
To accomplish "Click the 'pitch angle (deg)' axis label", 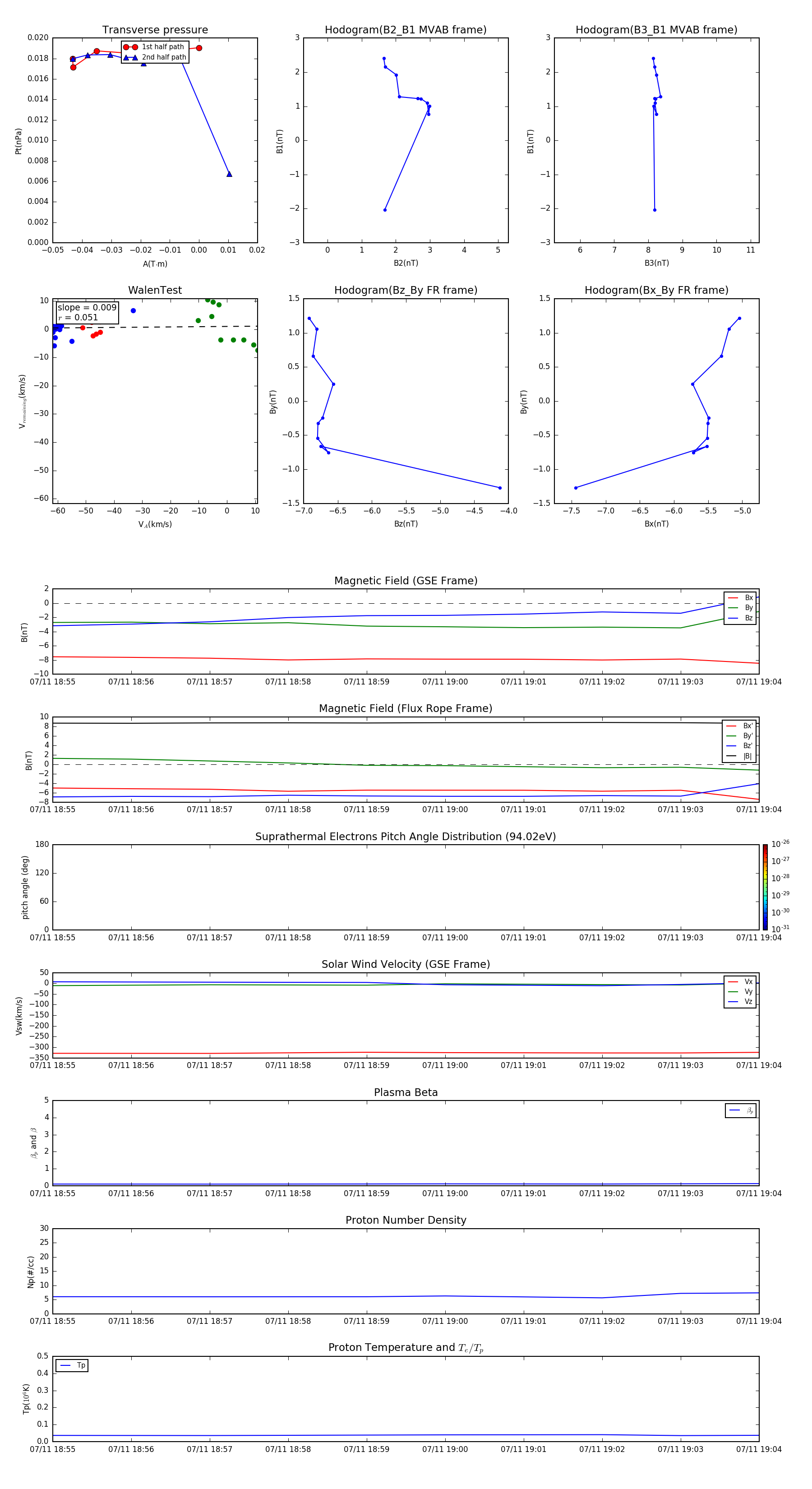I will 25,887.
